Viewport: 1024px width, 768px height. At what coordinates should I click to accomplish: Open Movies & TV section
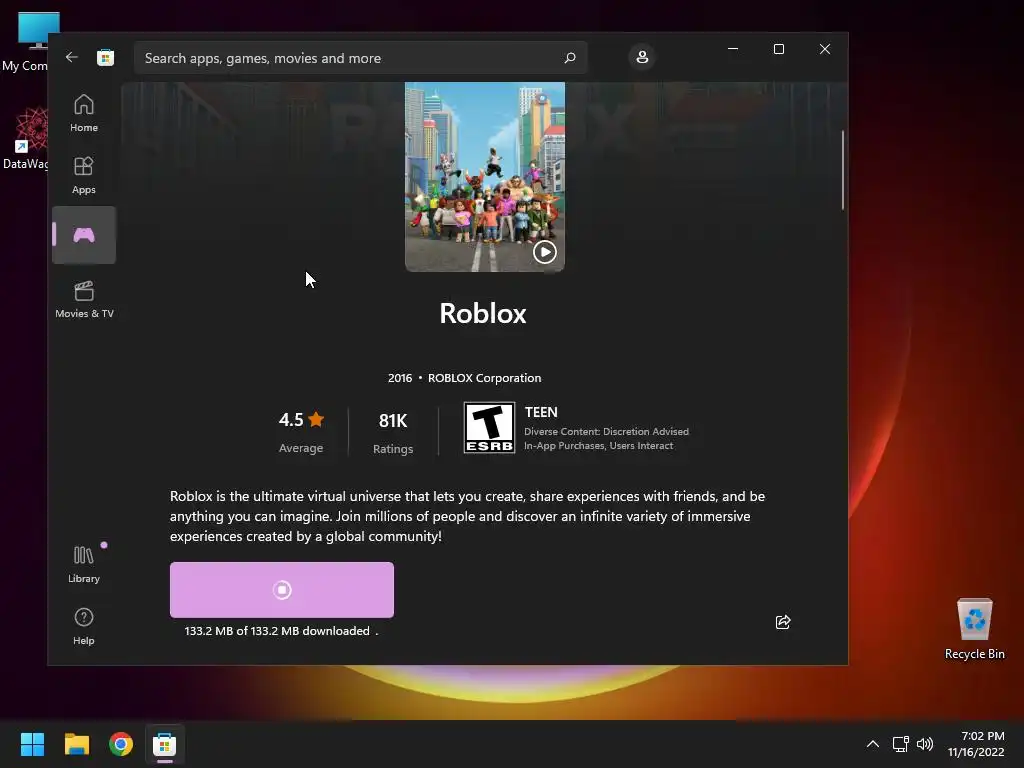(84, 299)
